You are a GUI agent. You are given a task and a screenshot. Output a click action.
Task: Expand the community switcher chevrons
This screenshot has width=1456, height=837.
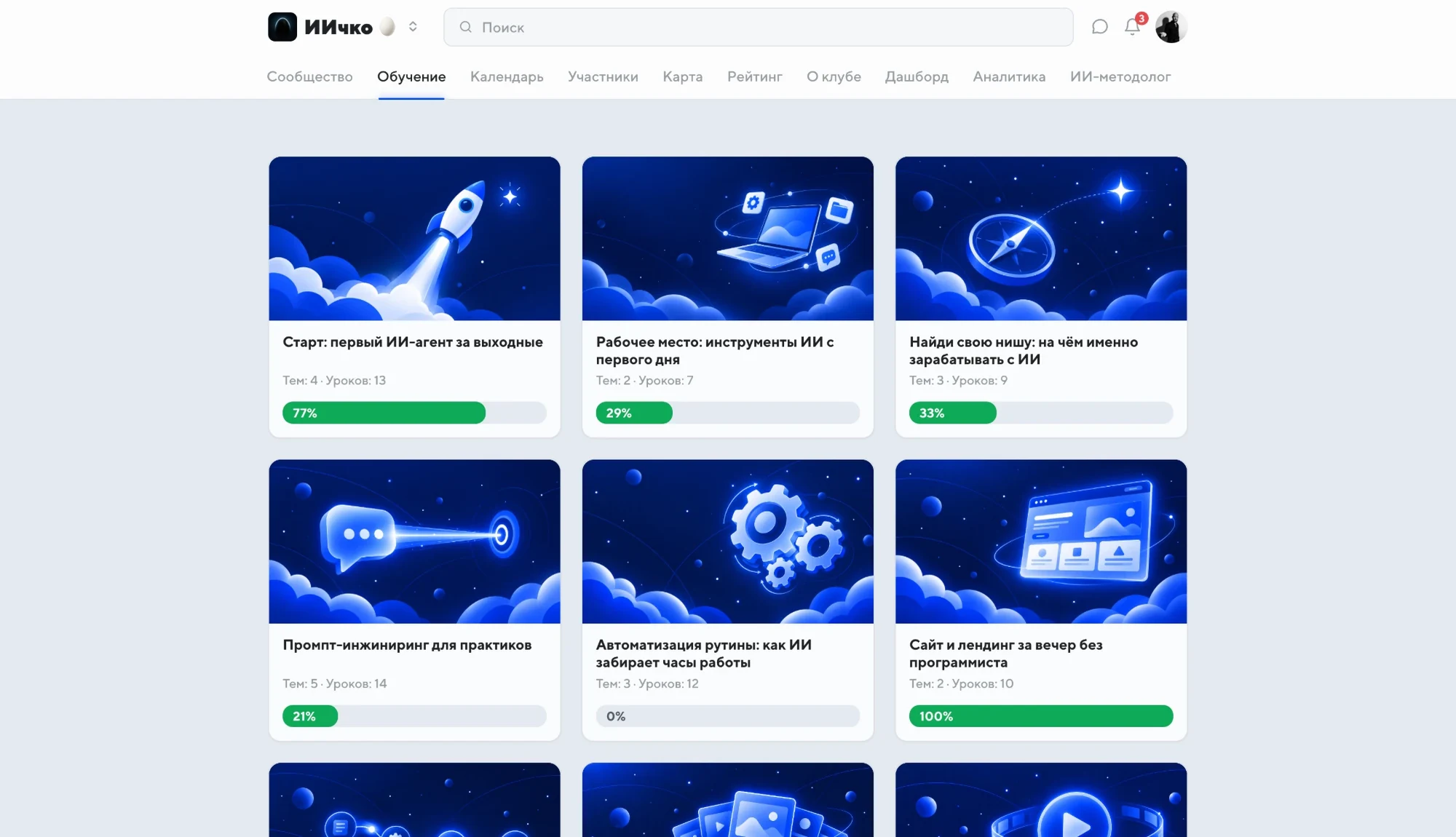click(x=413, y=27)
